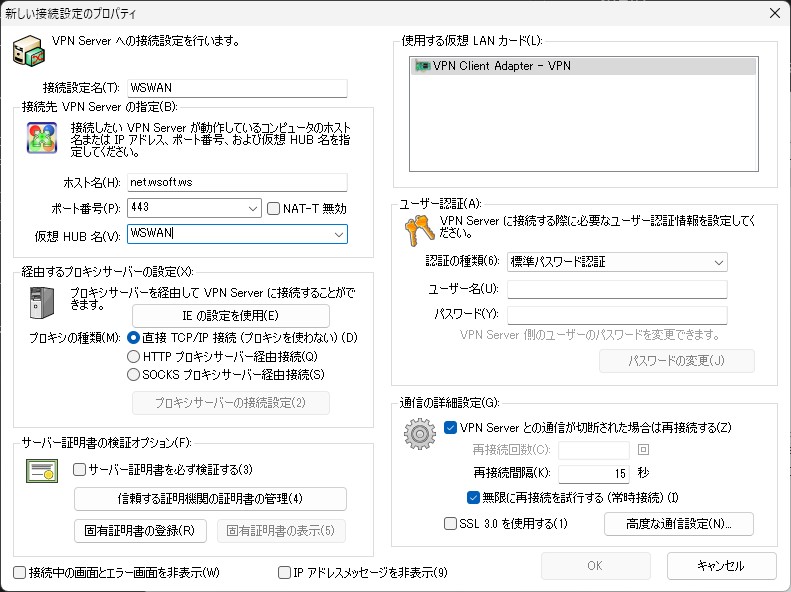
Task: Uncheck VPN Server 再接続する checkbox
Action: [x=450, y=428]
